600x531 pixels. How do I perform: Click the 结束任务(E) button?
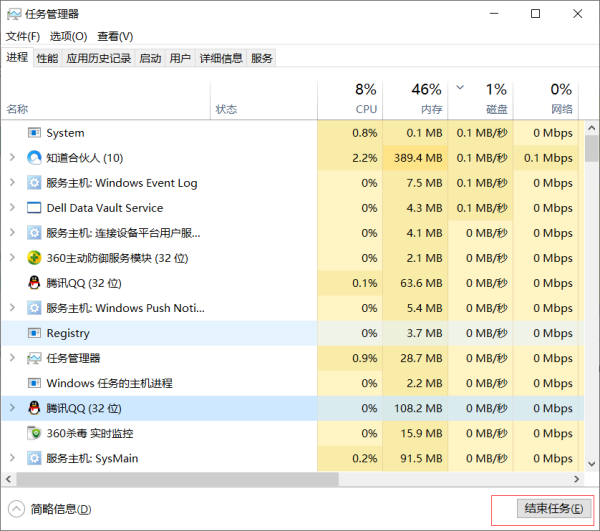pos(553,508)
